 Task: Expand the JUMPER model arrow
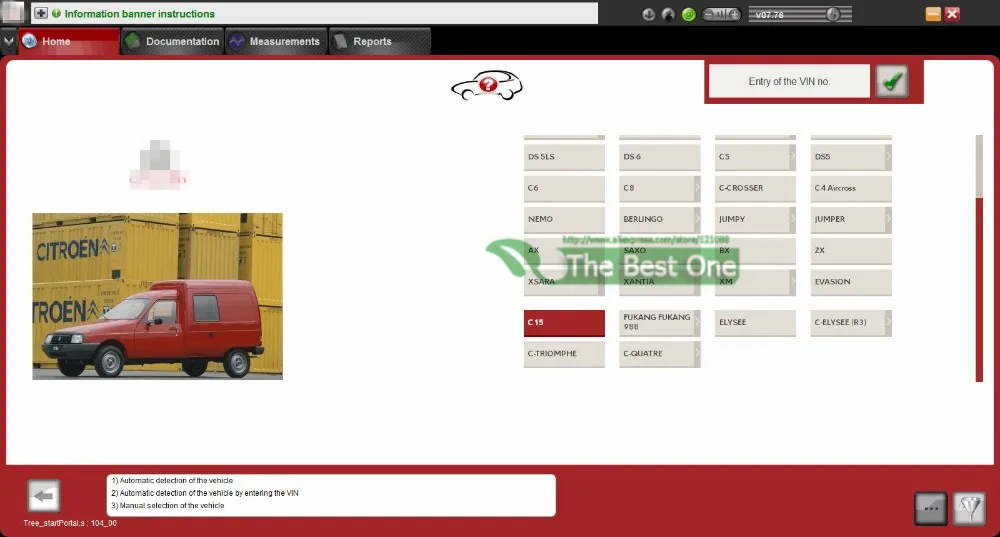coord(888,219)
